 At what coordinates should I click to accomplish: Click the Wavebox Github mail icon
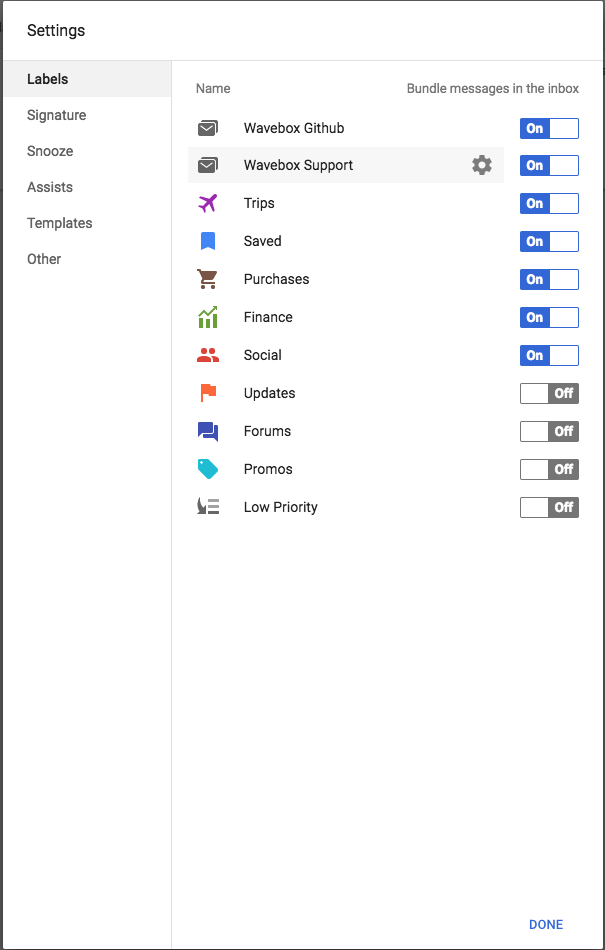point(208,128)
